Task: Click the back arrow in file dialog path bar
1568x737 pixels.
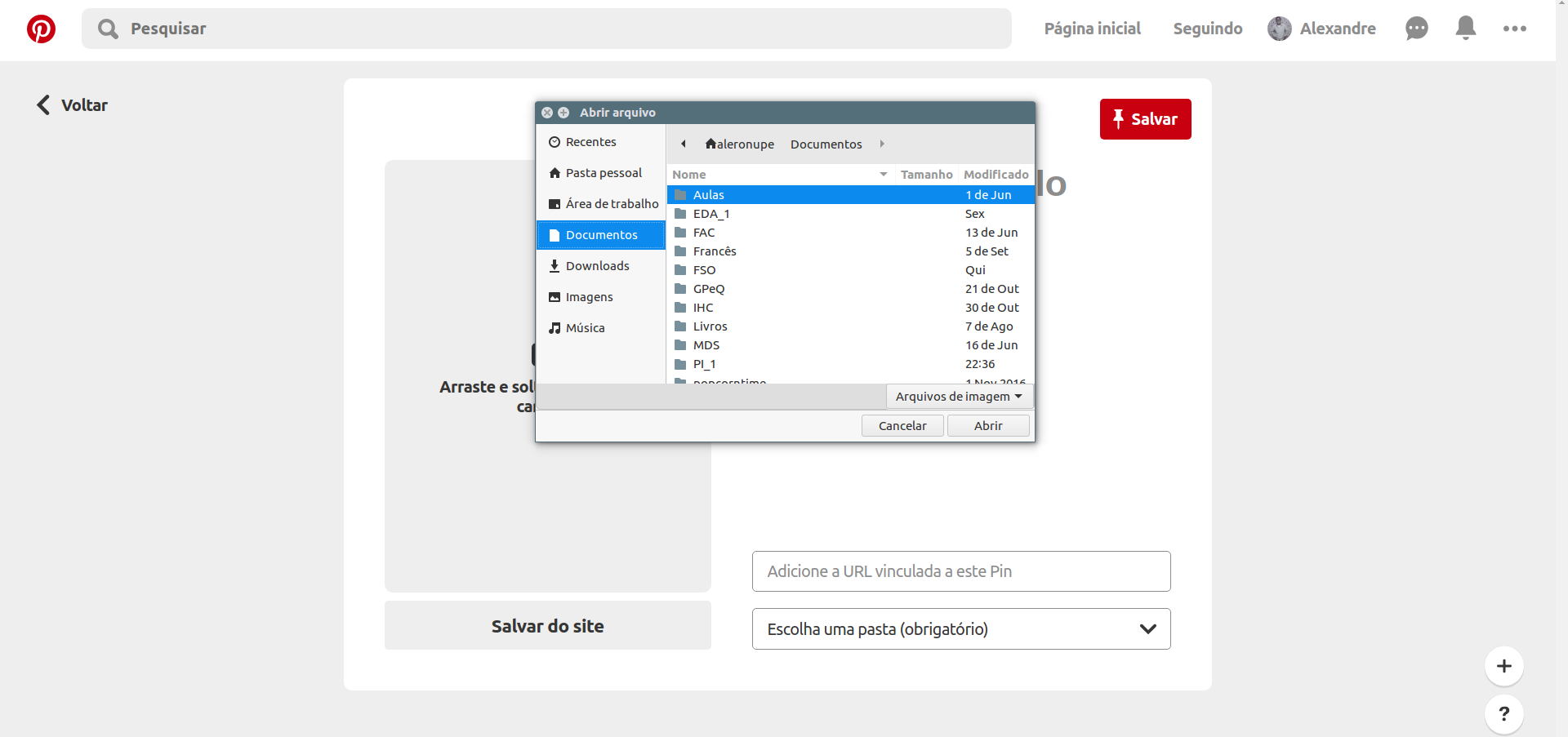Action: 684,144
